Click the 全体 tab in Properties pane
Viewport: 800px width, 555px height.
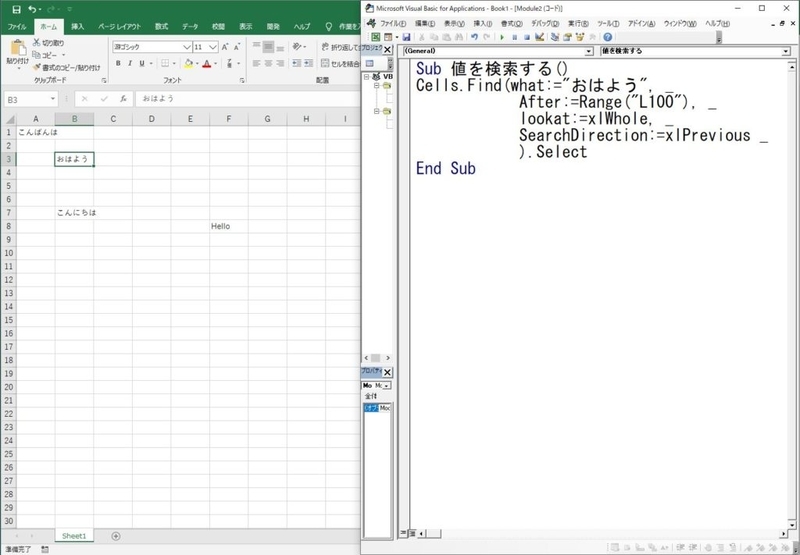click(x=371, y=396)
